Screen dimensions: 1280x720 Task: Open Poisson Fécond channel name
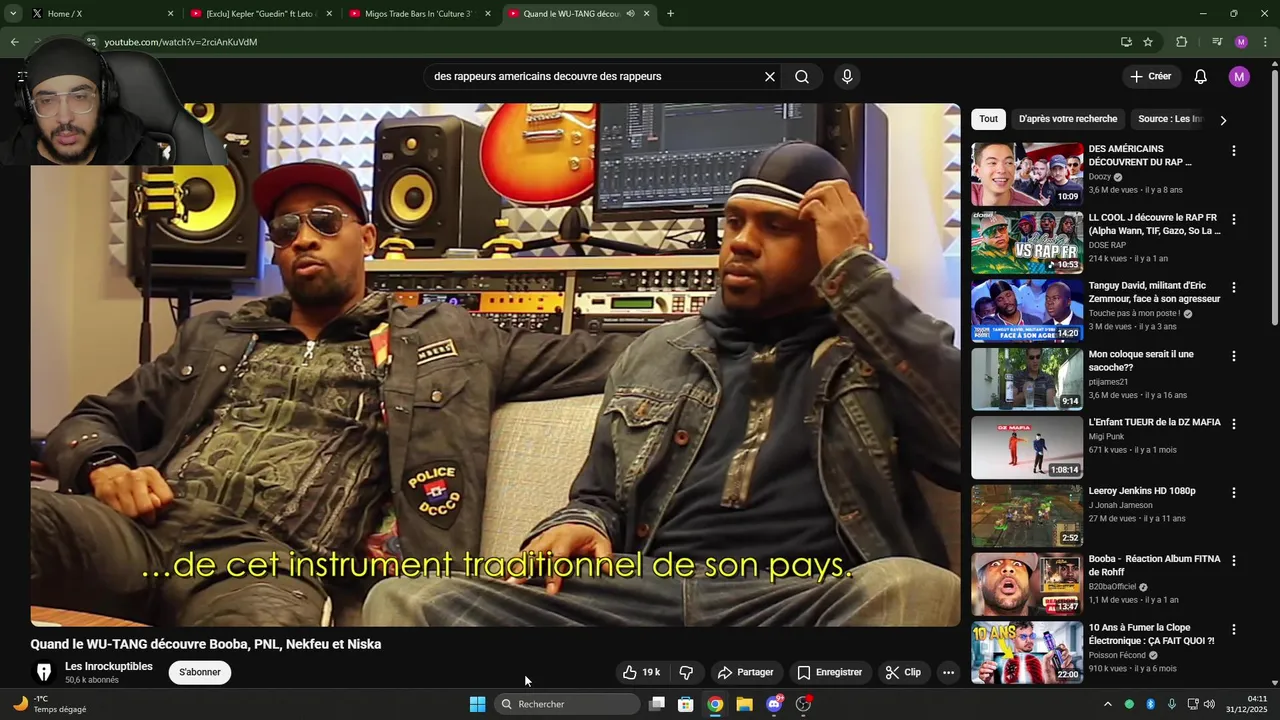pos(1117,656)
